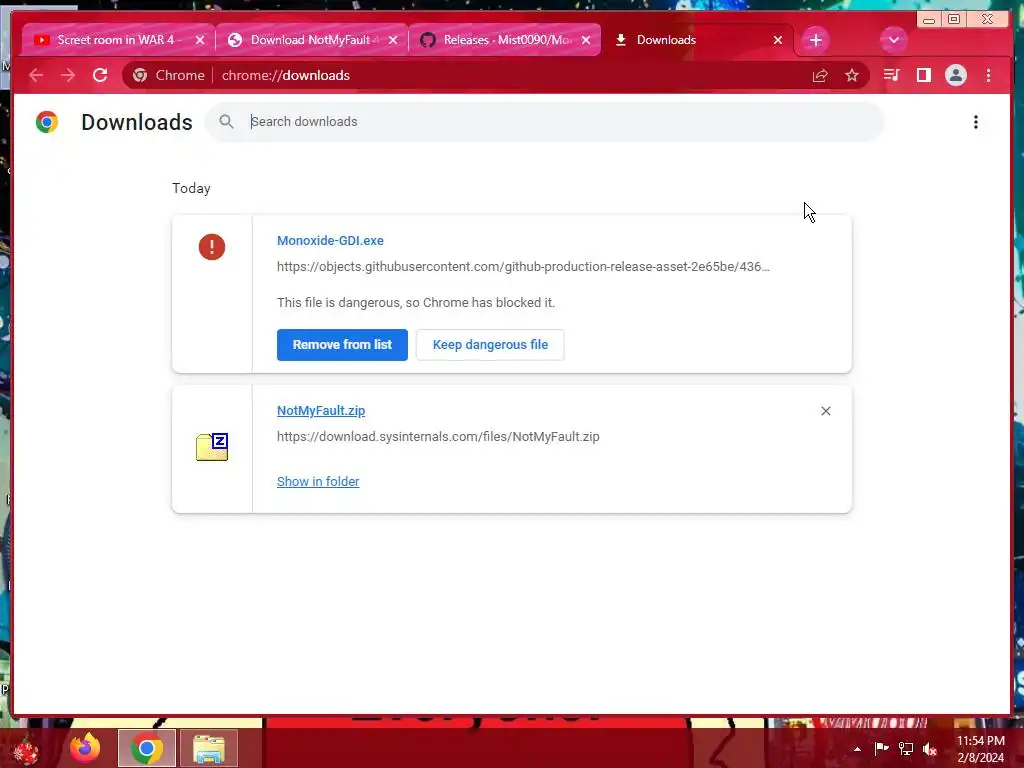Viewport: 1024px width, 768px height.
Task: Bookmark this tab with the star
Action: [852, 76]
